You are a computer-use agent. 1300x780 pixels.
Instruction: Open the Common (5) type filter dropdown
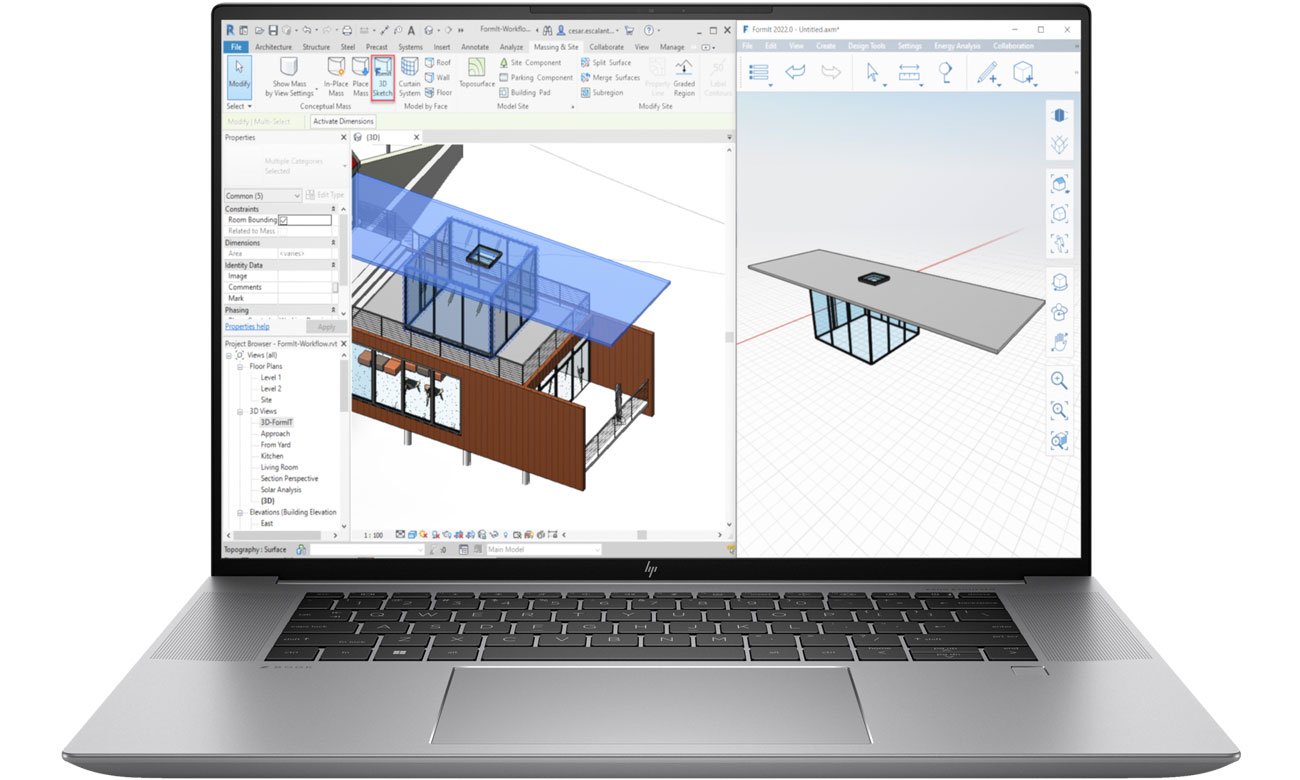263,196
